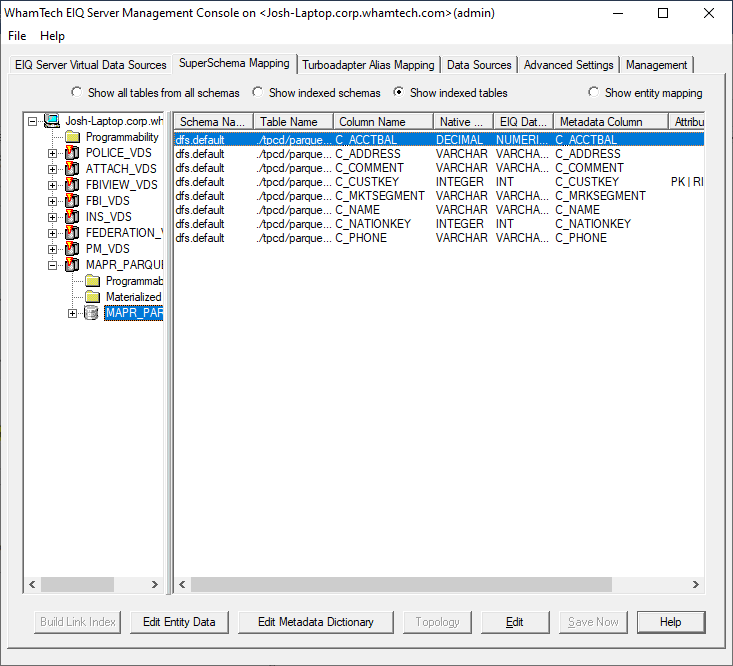Image resolution: width=733 pixels, height=666 pixels.
Task: Sort by the Schema Name column header
Action: (x=214, y=122)
